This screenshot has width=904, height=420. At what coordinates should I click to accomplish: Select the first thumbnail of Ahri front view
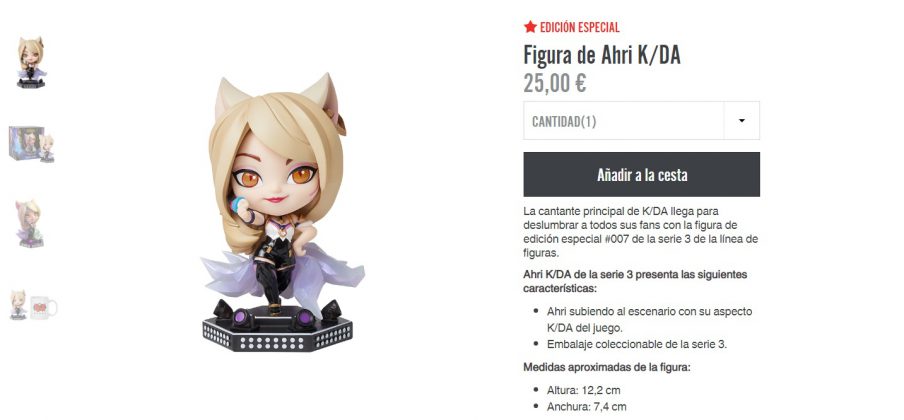click(31, 62)
